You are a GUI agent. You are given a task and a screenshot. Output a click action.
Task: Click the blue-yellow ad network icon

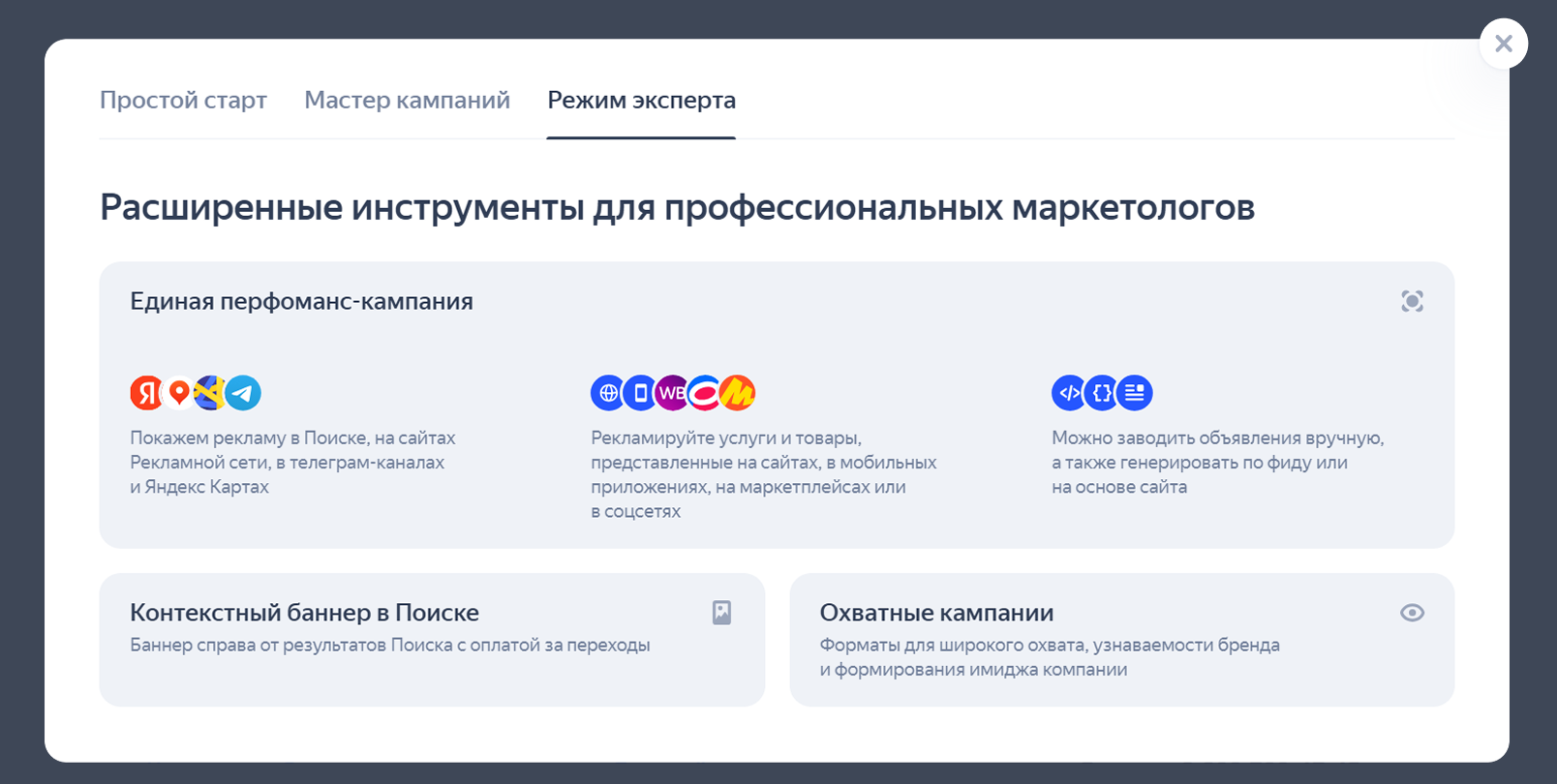coord(210,393)
